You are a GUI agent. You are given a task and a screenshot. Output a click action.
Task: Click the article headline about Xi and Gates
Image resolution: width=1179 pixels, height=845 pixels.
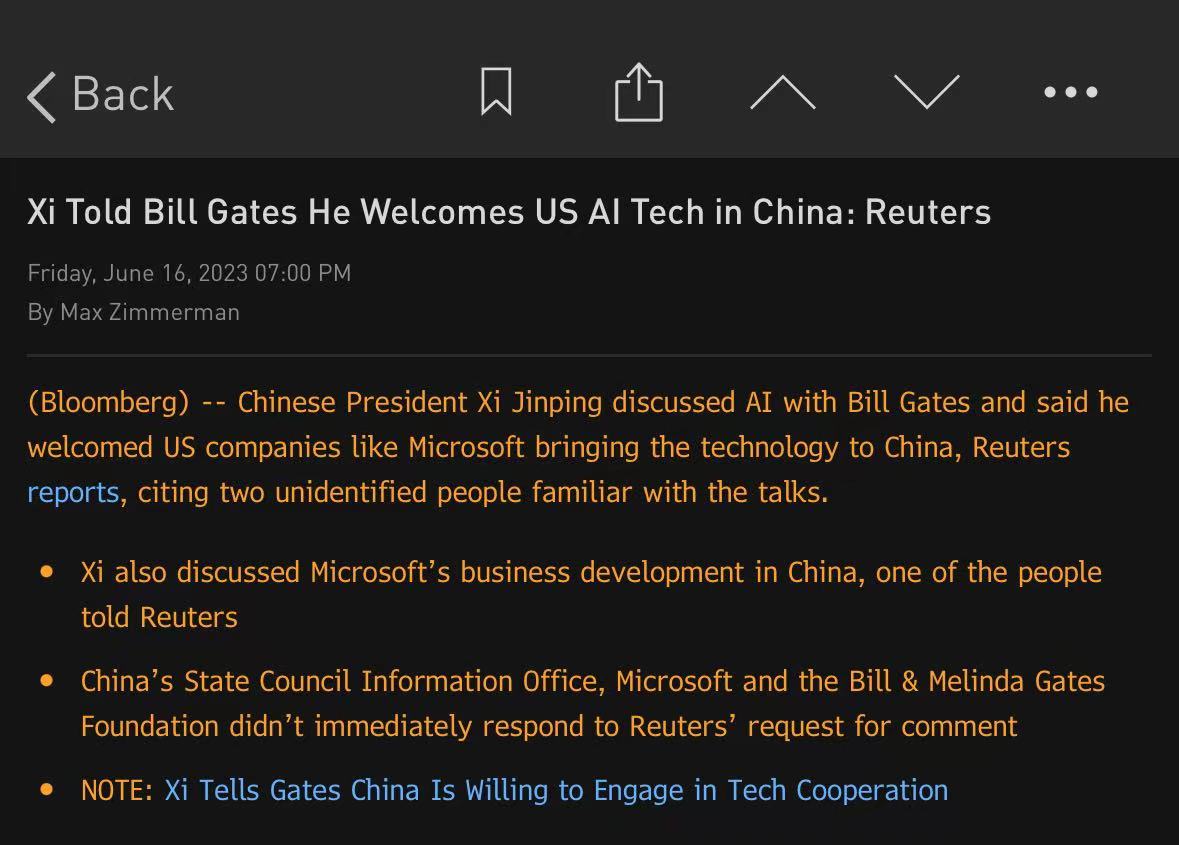tap(509, 212)
